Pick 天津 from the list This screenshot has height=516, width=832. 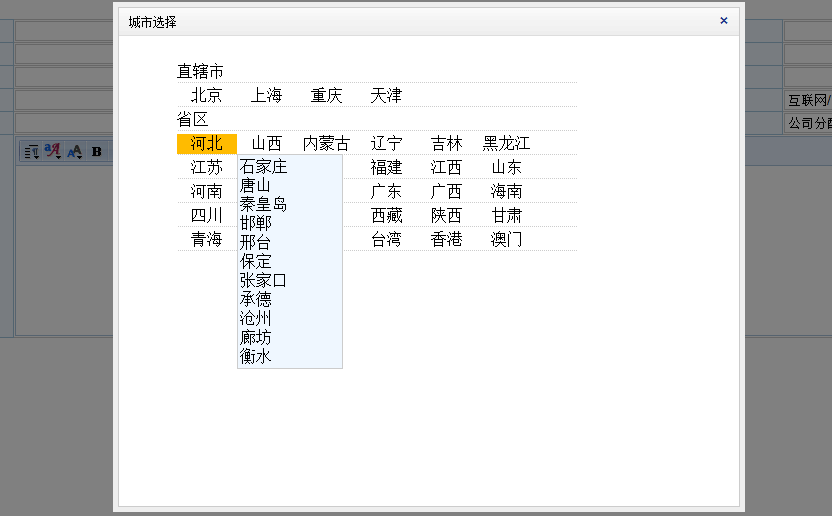pyautogui.click(x=387, y=96)
